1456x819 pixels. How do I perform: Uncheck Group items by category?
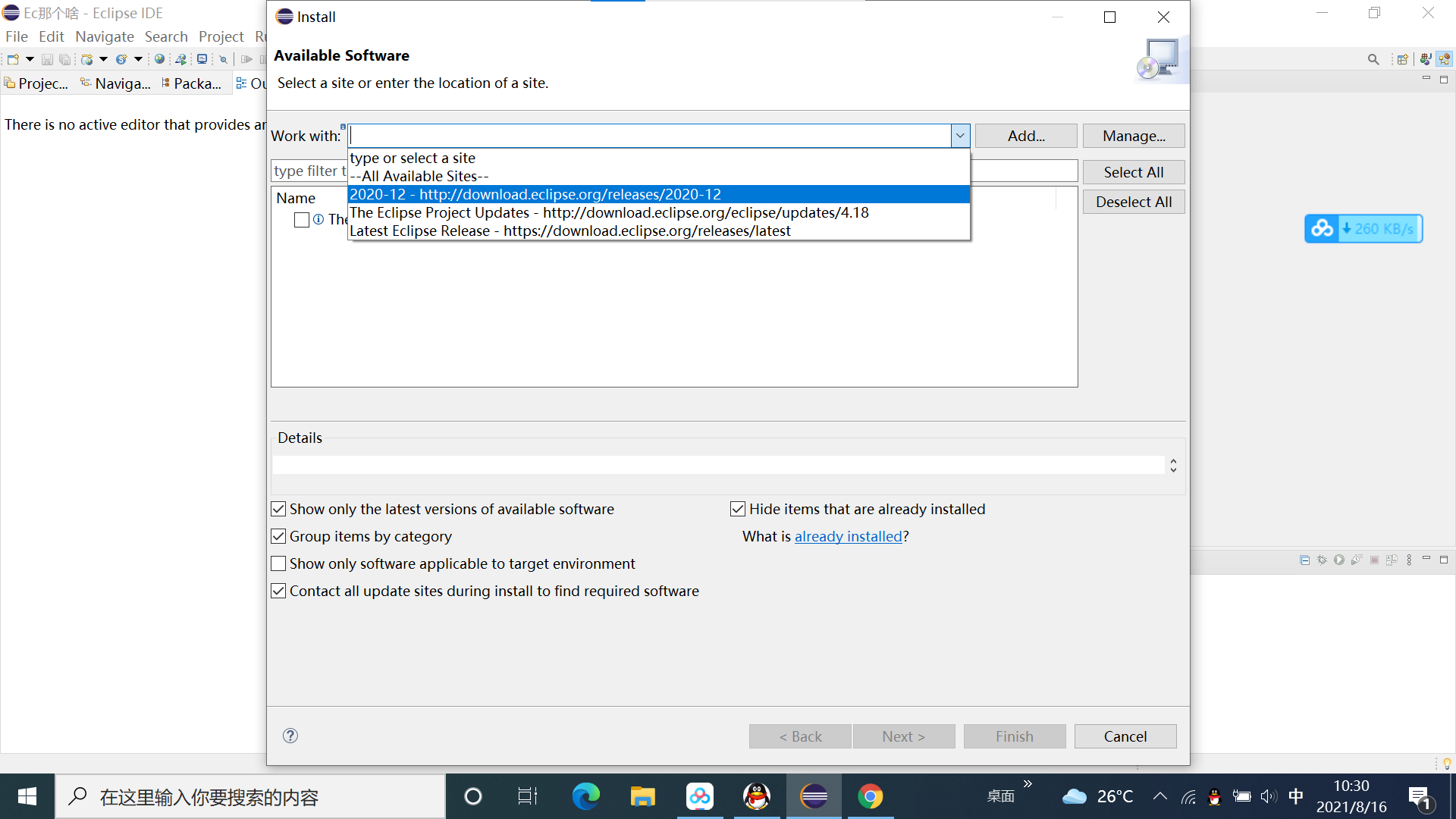(278, 536)
